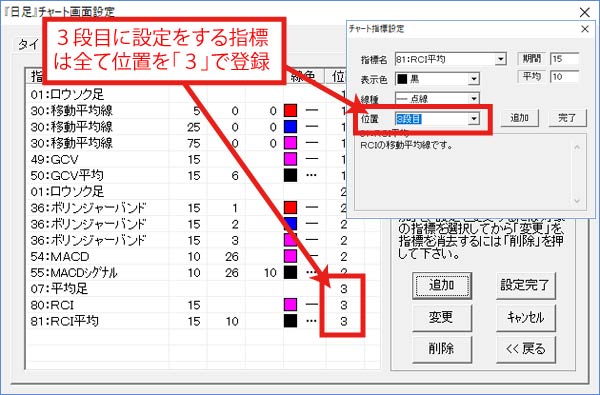The height and width of the screenshot is (395, 600).
Task: Close the チャート指標設定 dialog
Action: tap(585, 29)
